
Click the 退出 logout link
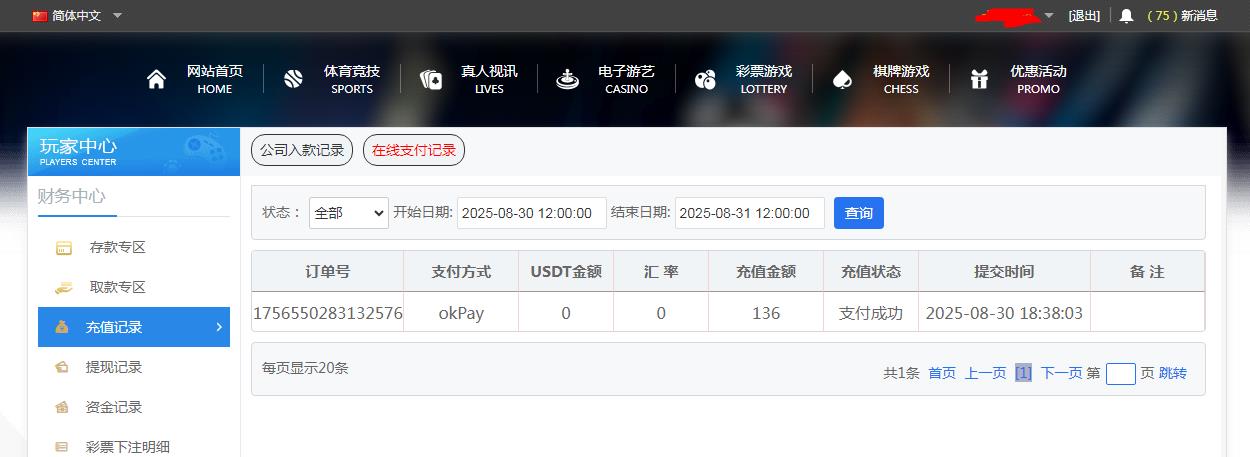click(1084, 16)
